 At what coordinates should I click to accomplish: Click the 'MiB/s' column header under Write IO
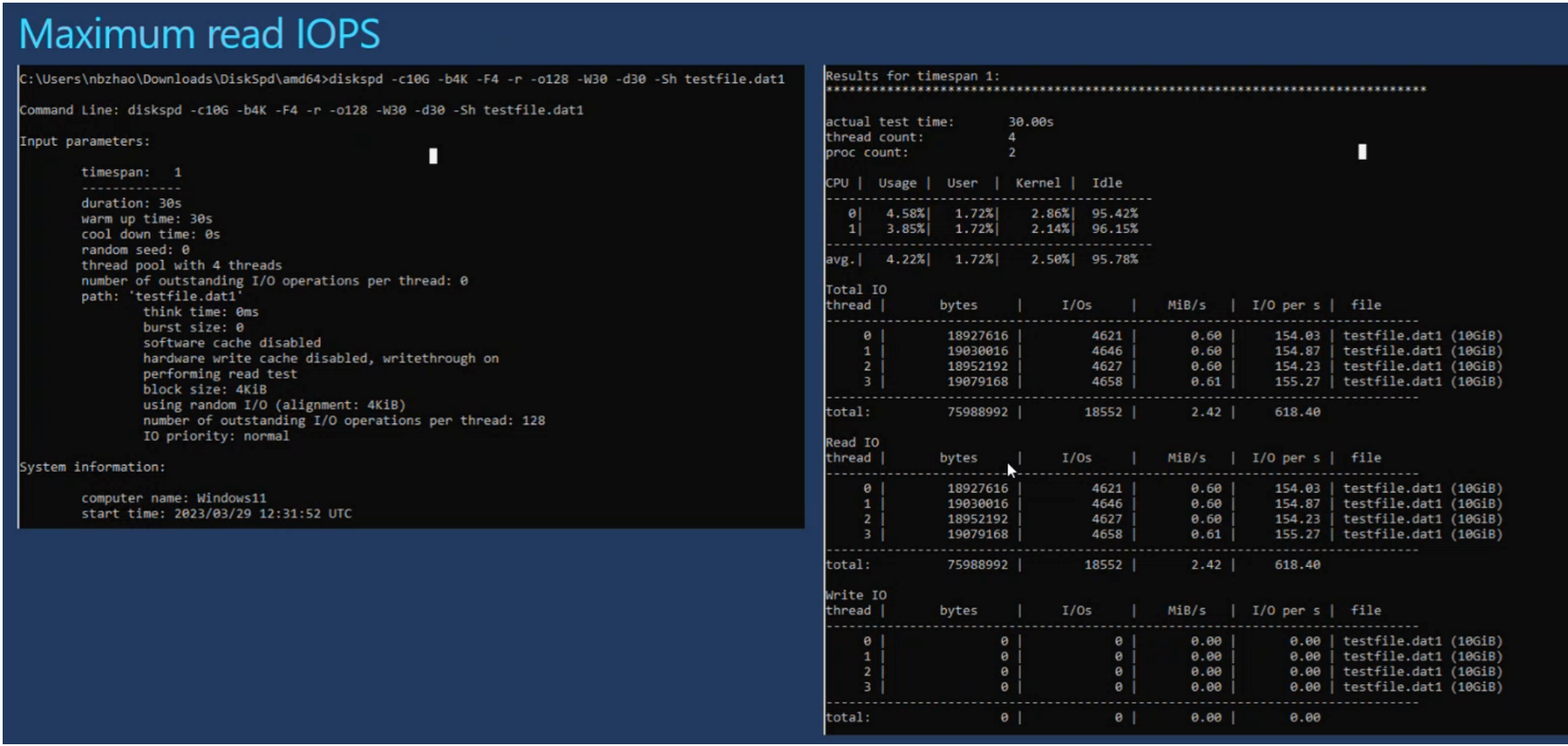coord(1187,610)
